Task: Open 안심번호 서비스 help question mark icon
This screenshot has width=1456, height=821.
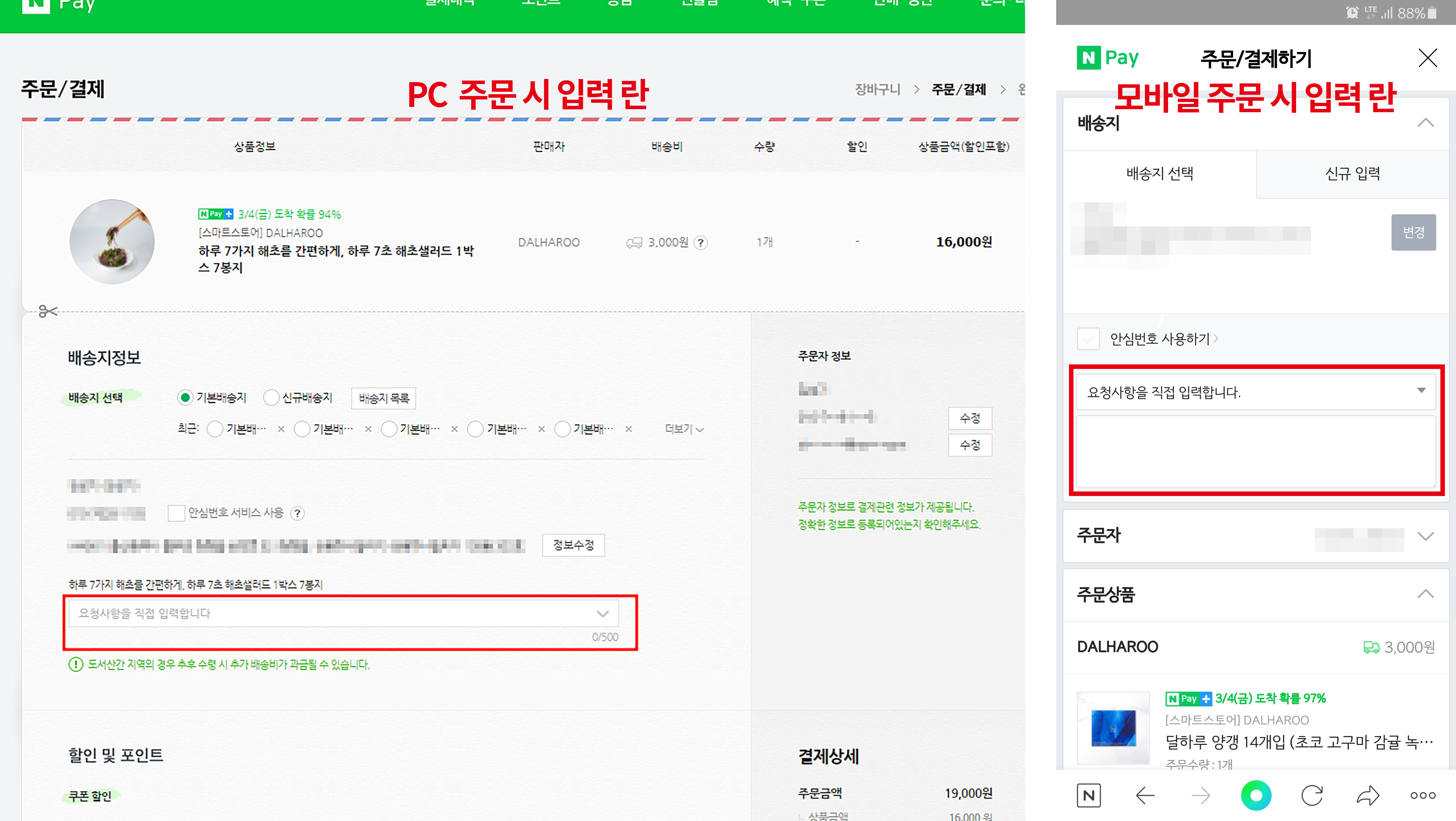Action: (297, 513)
